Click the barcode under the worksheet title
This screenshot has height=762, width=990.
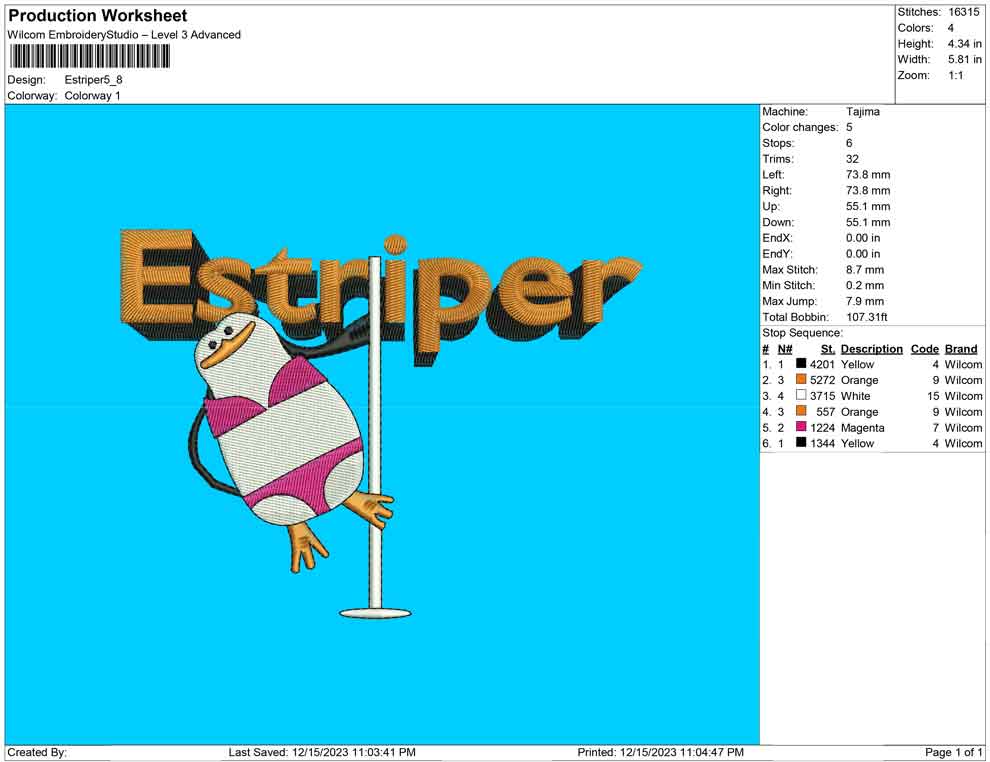[90, 57]
